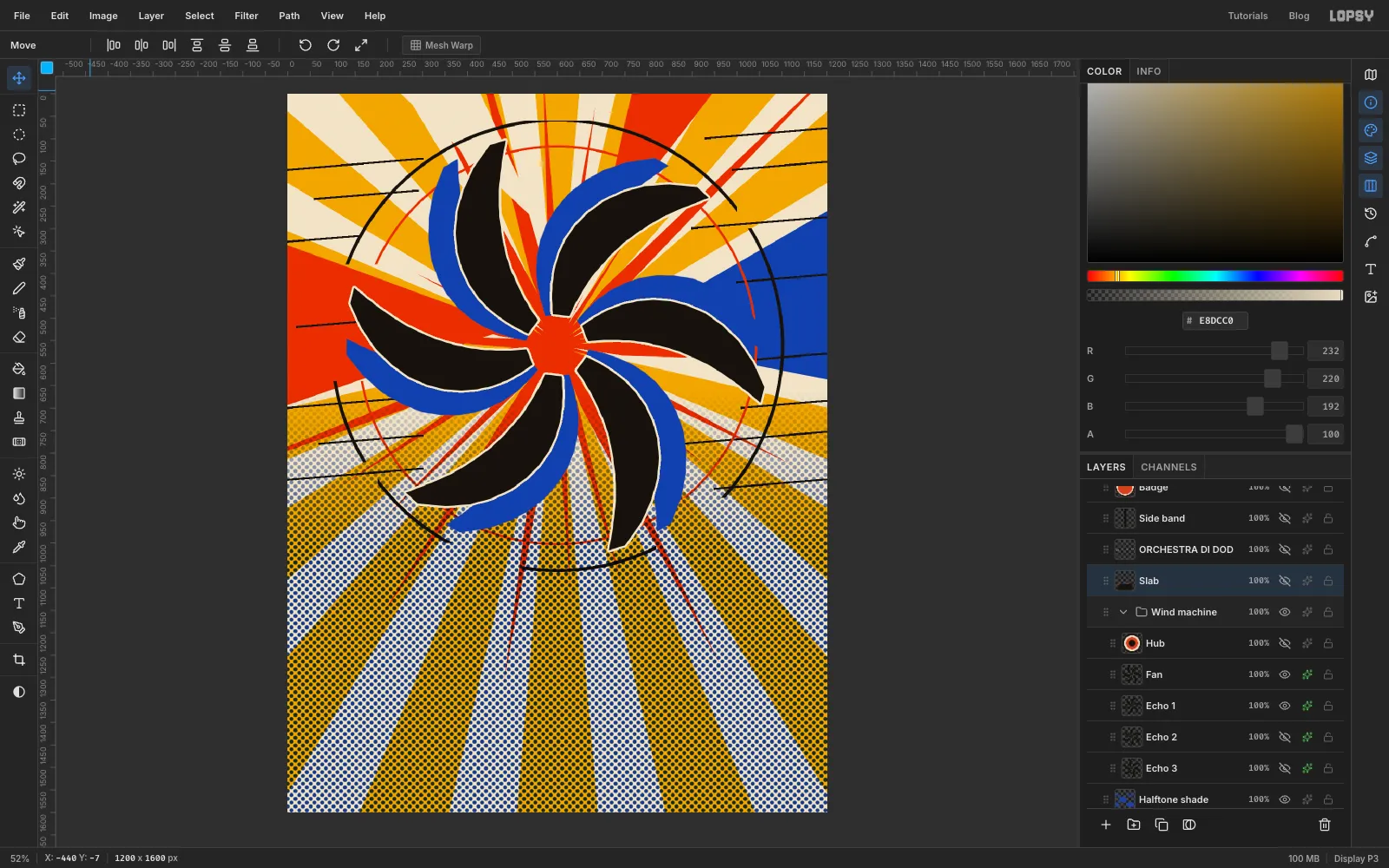This screenshot has height=868, width=1389.
Task: Click the Mesh Warp button
Action: [x=441, y=45]
